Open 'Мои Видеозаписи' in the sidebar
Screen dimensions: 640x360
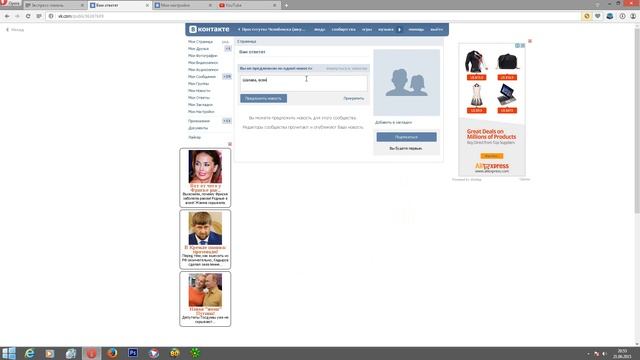(x=203, y=63)
